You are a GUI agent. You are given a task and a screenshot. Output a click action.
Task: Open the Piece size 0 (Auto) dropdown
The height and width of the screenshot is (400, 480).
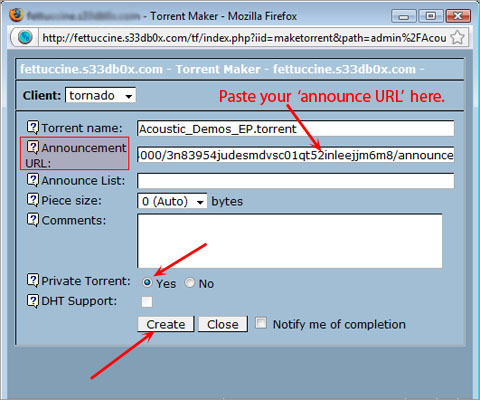172,201
